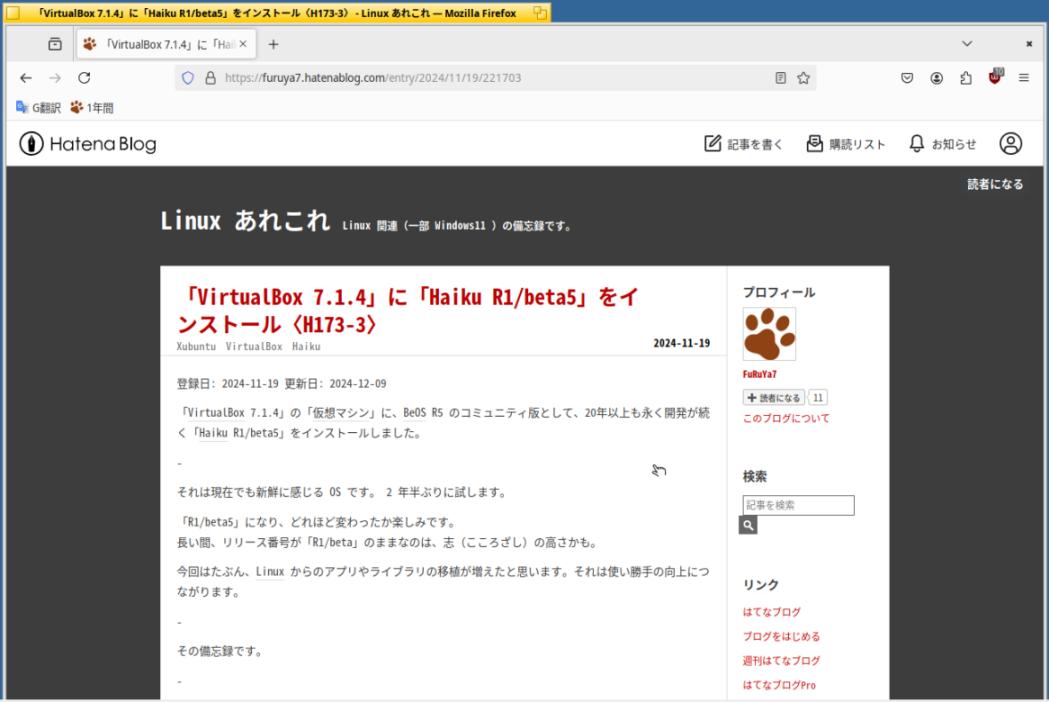The height and width of the screenshot is (702, 1049).
Task: Open the Save to Pocket icon
Action: [x=907, y=78]
